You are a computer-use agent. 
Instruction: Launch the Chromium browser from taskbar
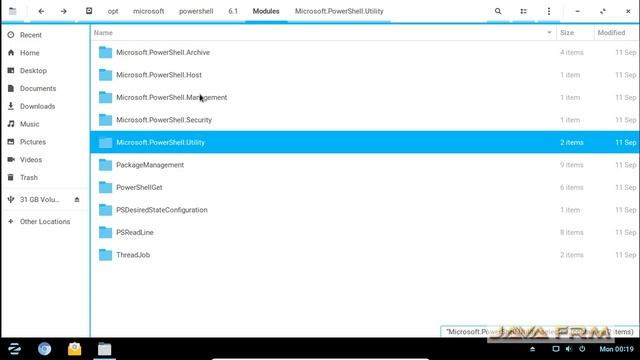tap(44, 349)
